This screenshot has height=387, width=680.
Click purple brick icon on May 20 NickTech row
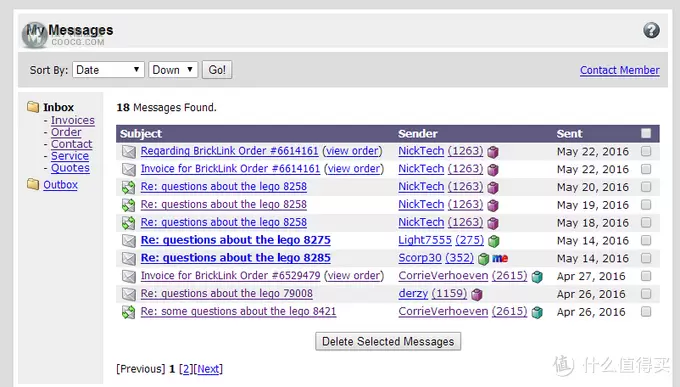[493, 187]
